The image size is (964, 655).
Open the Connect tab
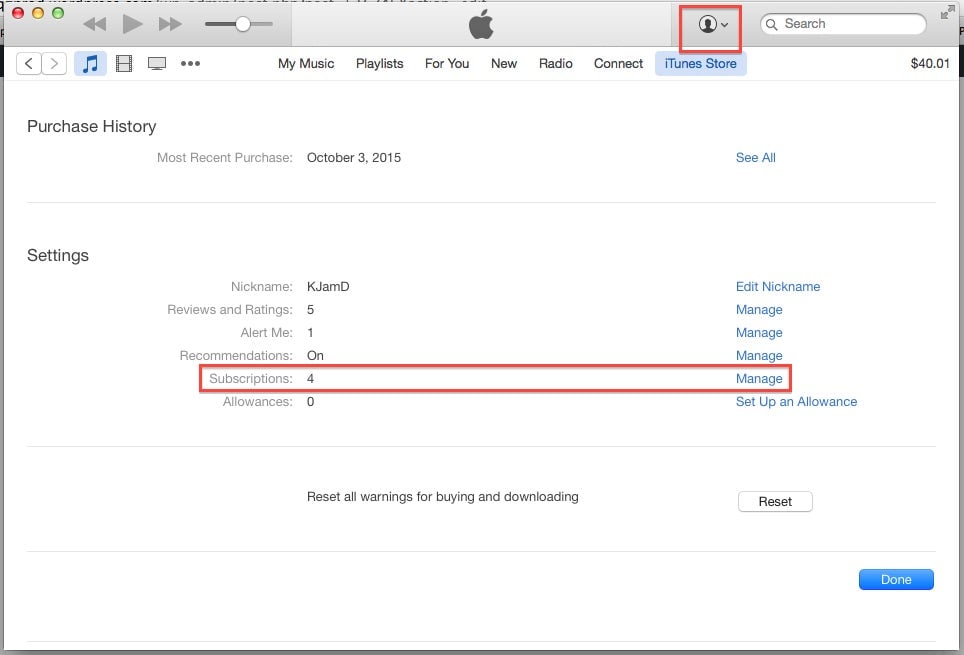click(x=618, y=63)
